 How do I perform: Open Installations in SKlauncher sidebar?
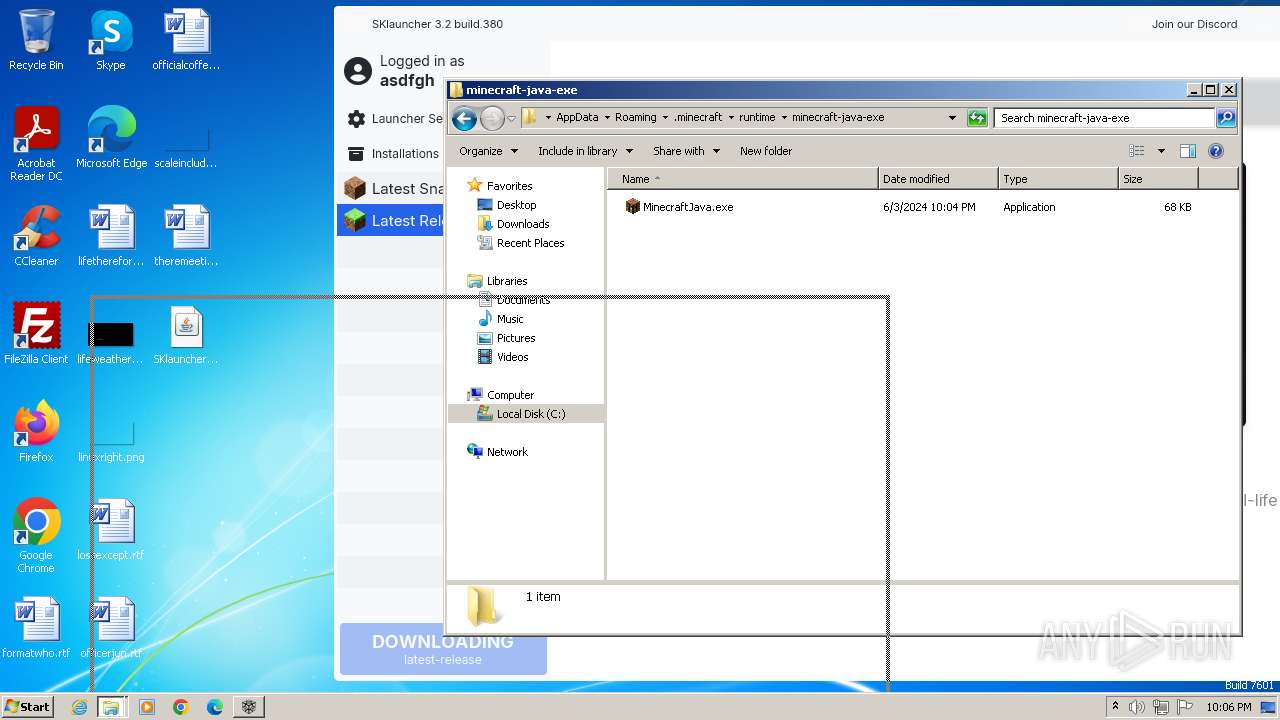393,154
